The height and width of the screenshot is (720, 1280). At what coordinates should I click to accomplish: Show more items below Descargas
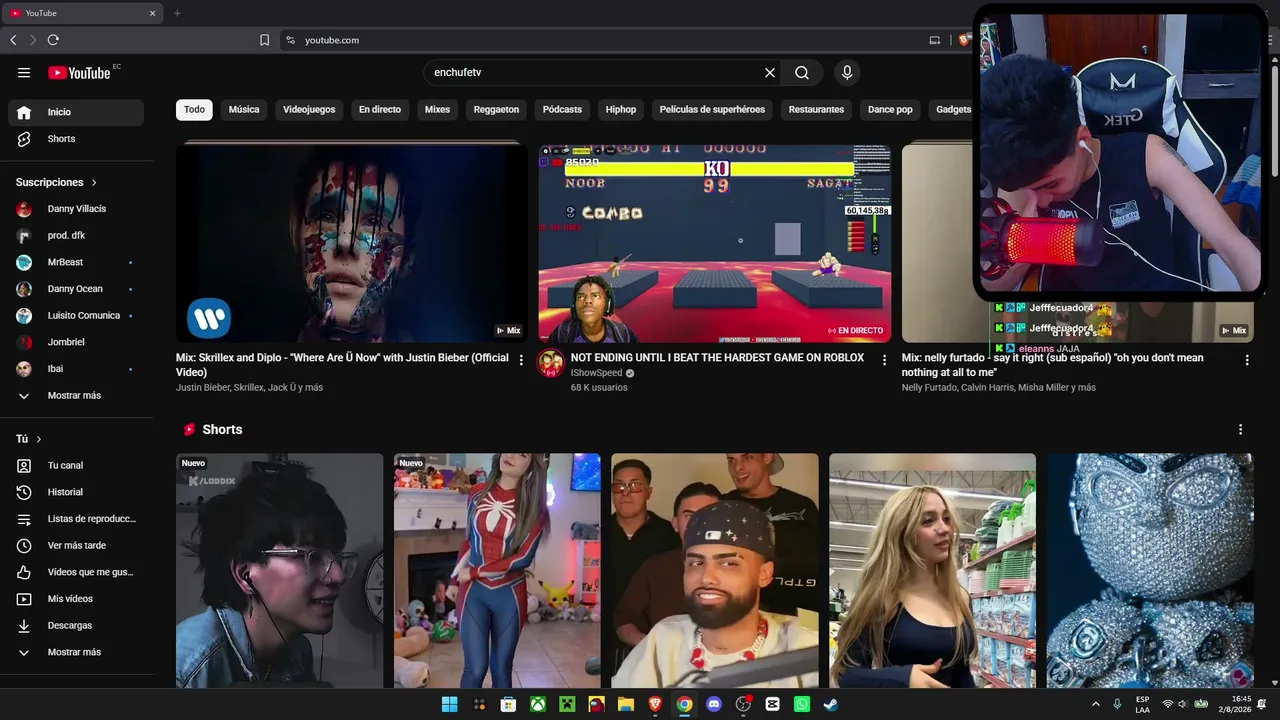click(x=76, y=652)
